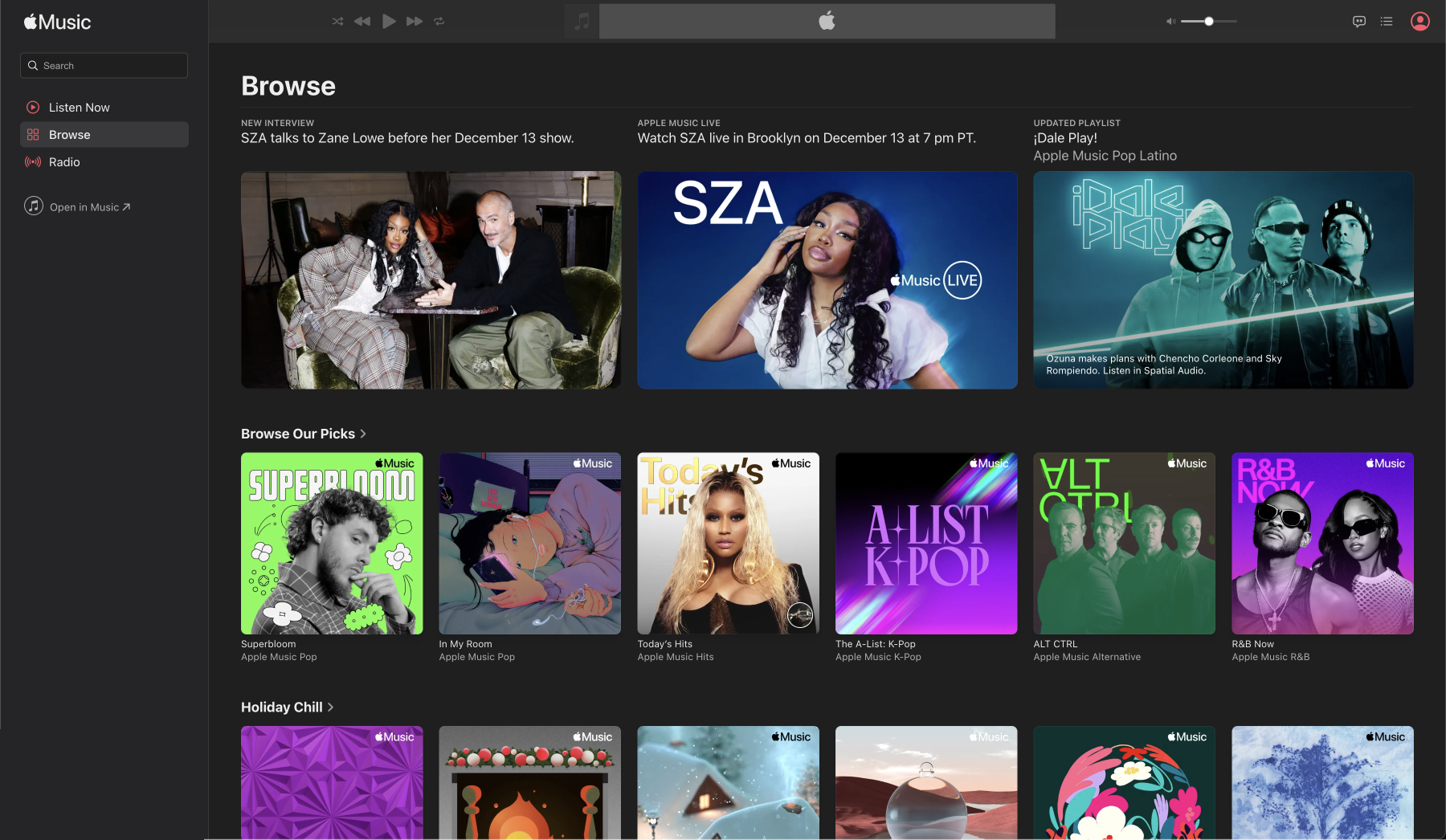Open the lyrics panel

pos(1359,22)
